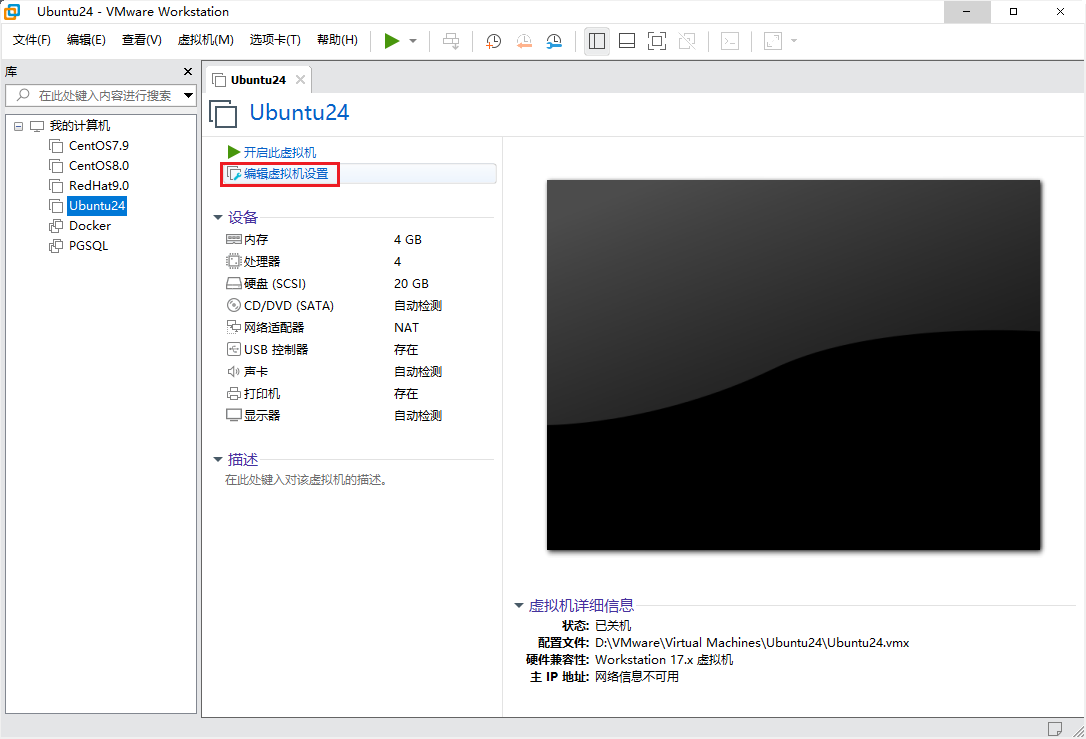Click the full screen mode icon
The image size is (1086, 739).
pos(657,41)
